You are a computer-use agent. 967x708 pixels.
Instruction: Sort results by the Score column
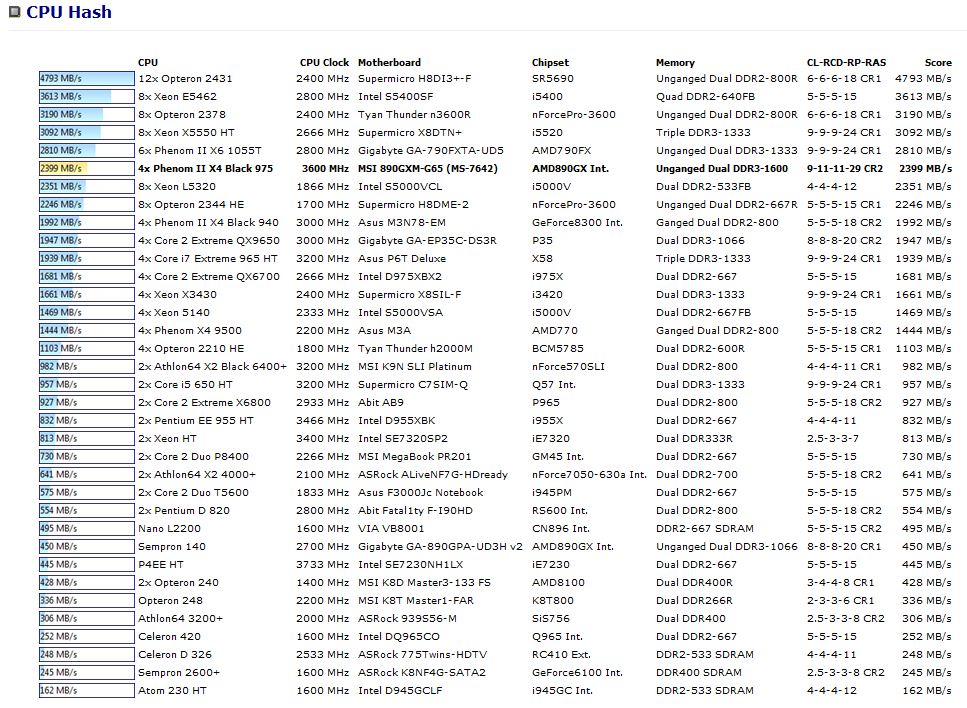937,62
